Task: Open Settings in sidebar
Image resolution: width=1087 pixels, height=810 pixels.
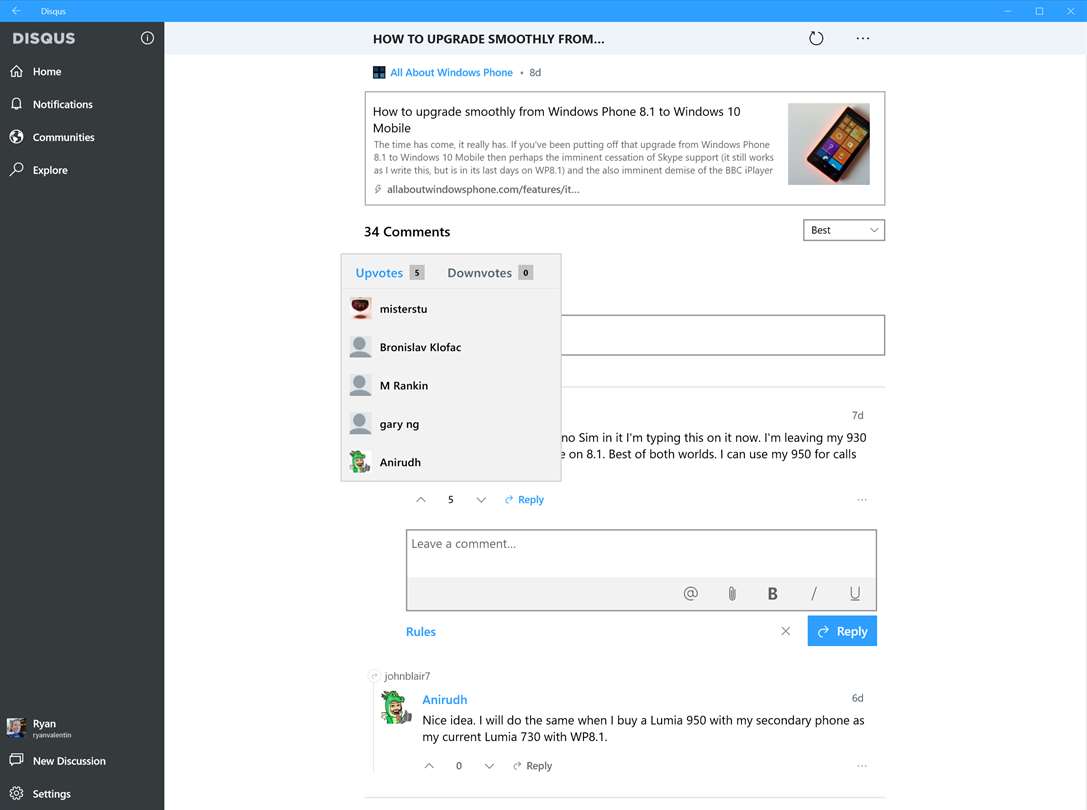Action: pos(82,793)
